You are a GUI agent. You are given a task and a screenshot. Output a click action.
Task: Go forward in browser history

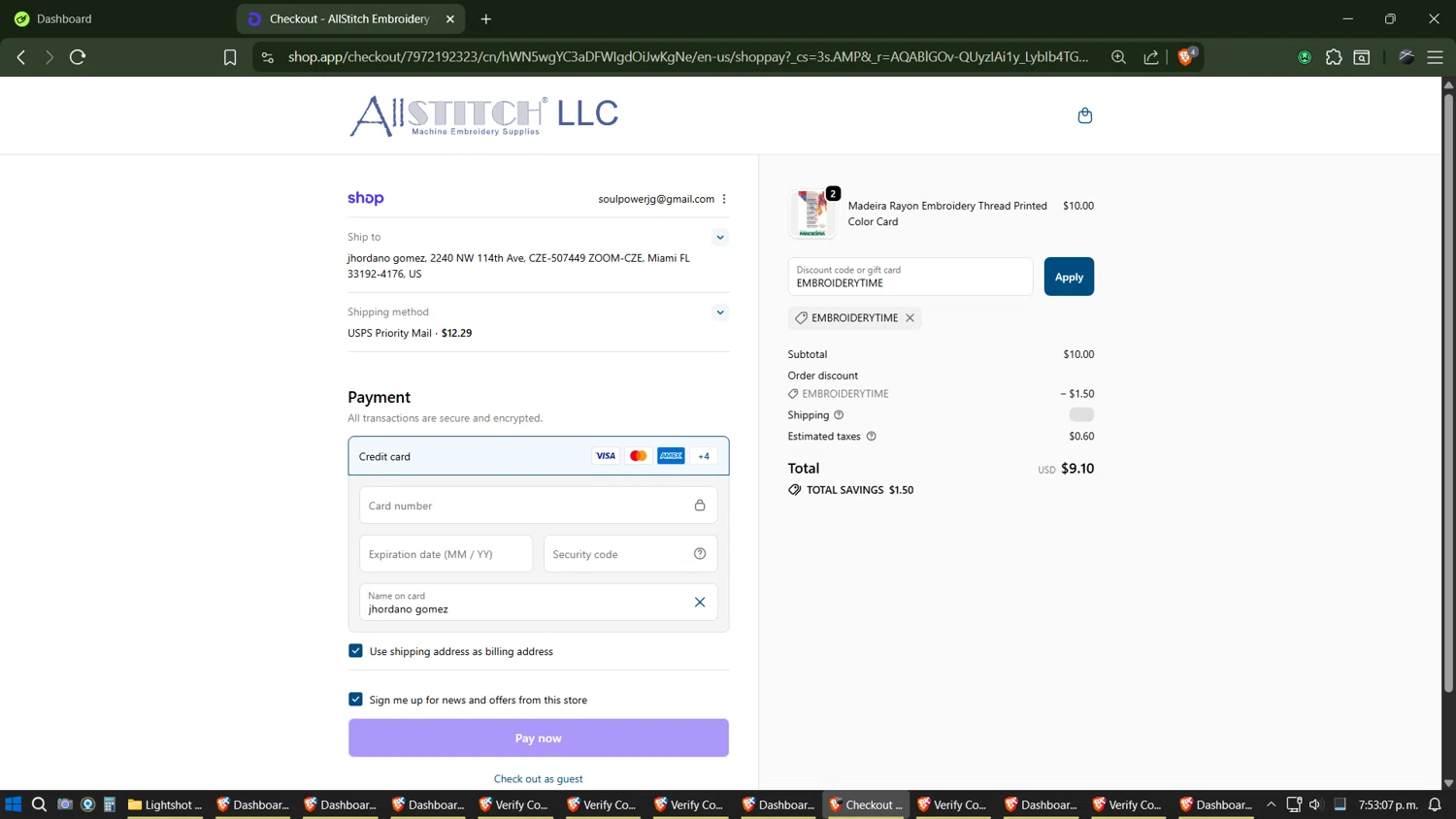click(x=49, y=57)
